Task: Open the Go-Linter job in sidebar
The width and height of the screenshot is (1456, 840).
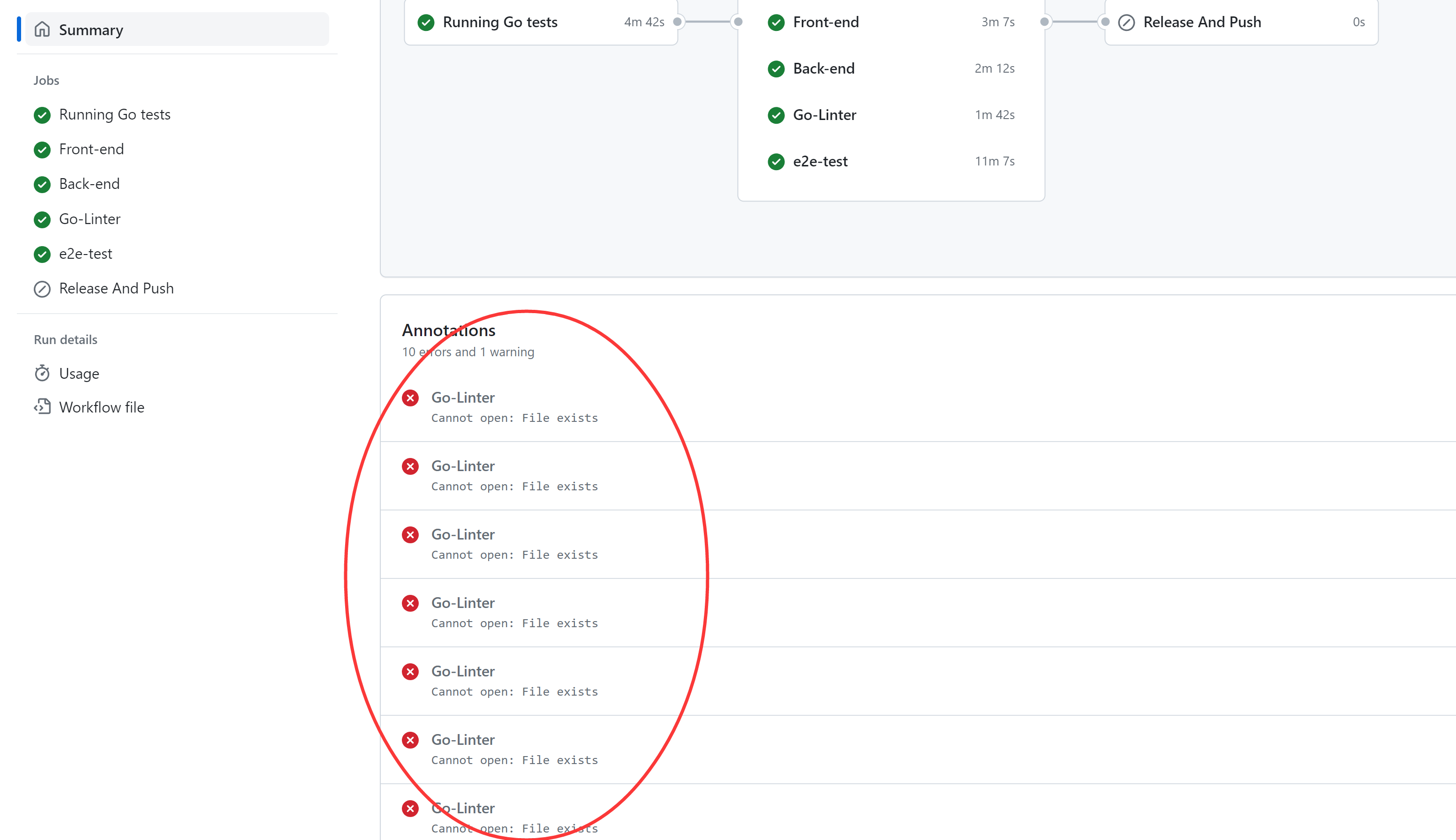Action: coord(90,218)
